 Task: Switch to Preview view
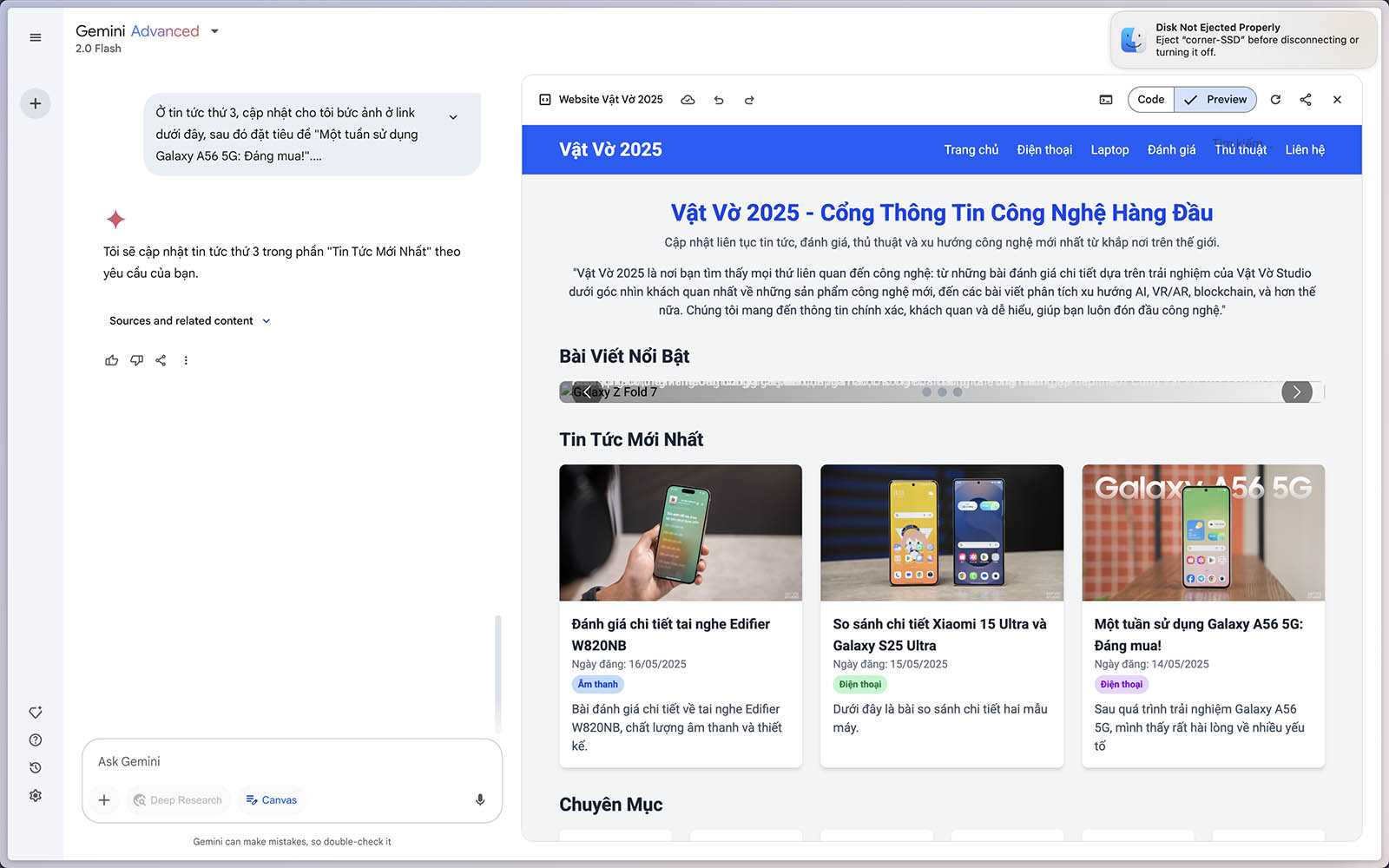click(x=1215, y=100)
